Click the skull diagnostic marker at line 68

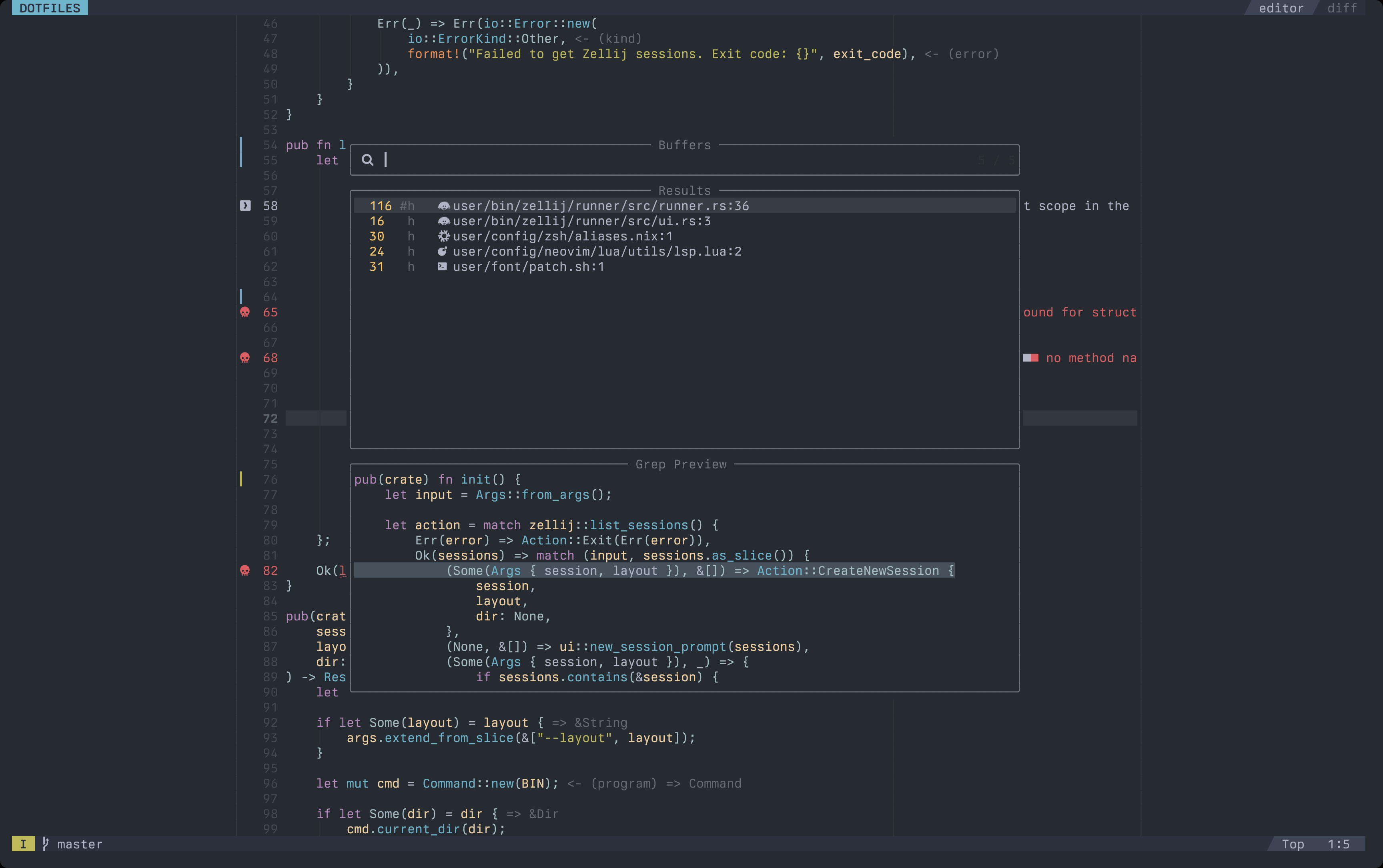tap(246, 358)
